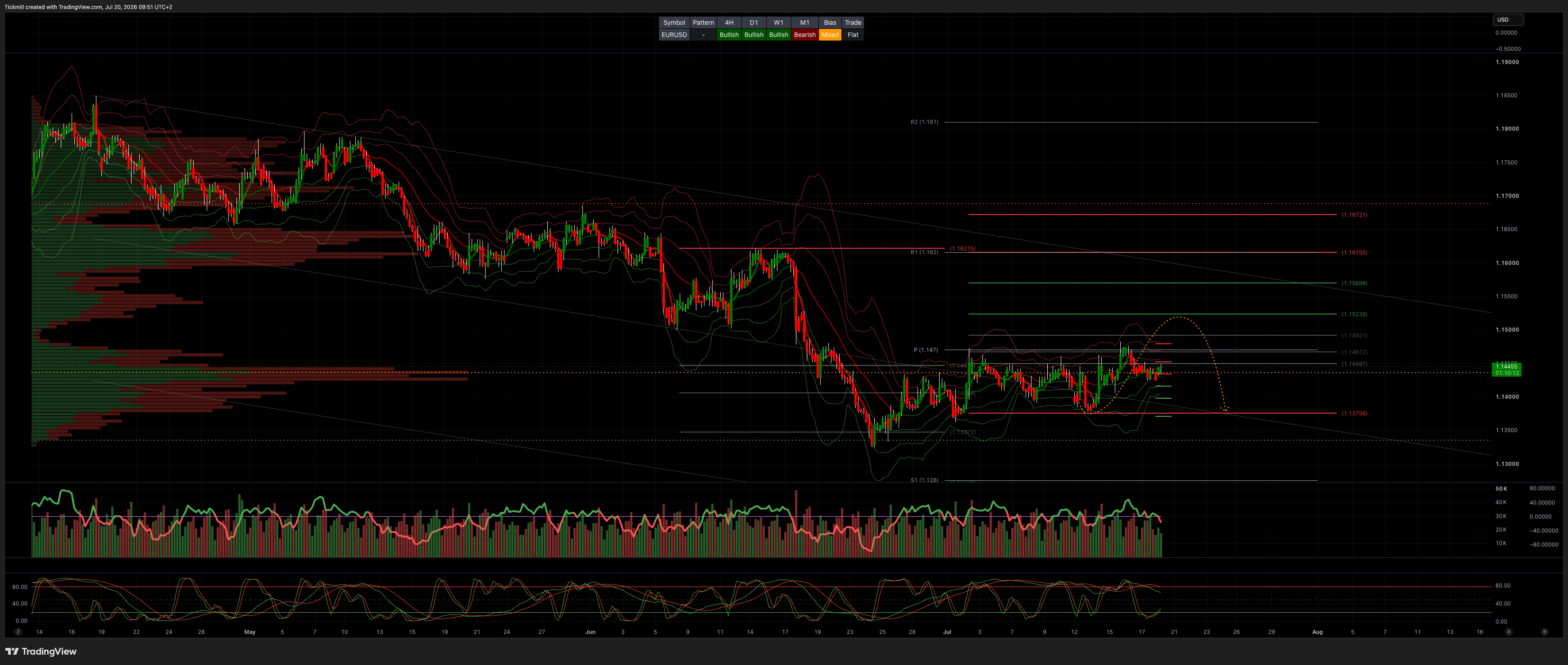Click the (1.15698) green level label
The height and width of the screenshot is (665, 1568).
(x=1354, y=283)
